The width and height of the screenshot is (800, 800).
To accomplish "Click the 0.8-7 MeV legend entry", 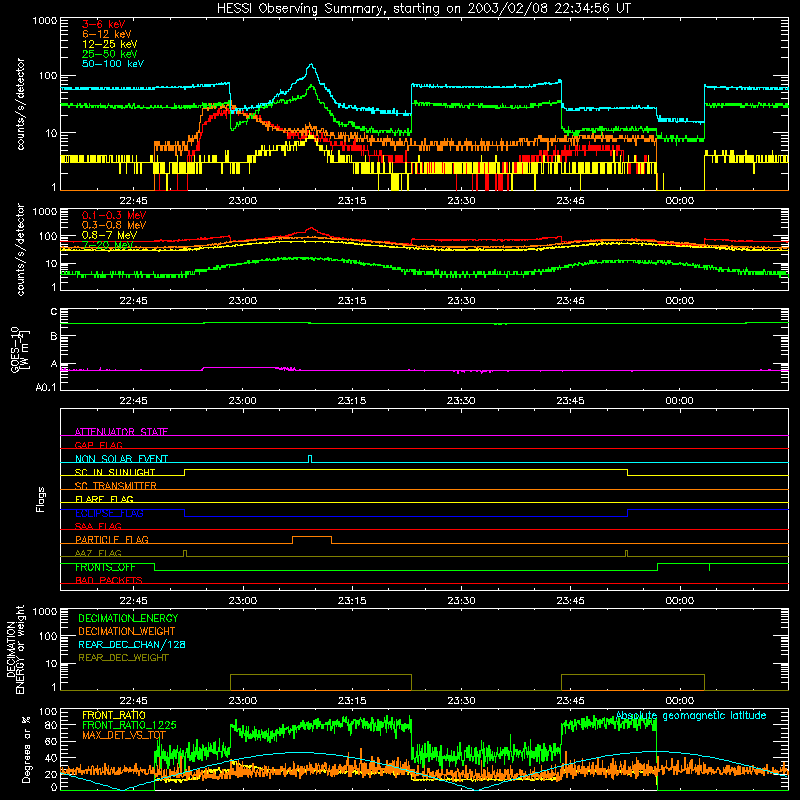I will [109, 235].
